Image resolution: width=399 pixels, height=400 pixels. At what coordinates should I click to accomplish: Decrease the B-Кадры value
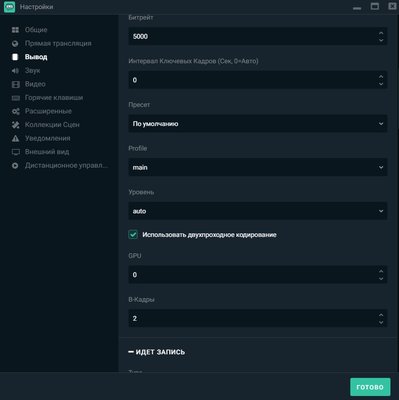click(381, 322)
